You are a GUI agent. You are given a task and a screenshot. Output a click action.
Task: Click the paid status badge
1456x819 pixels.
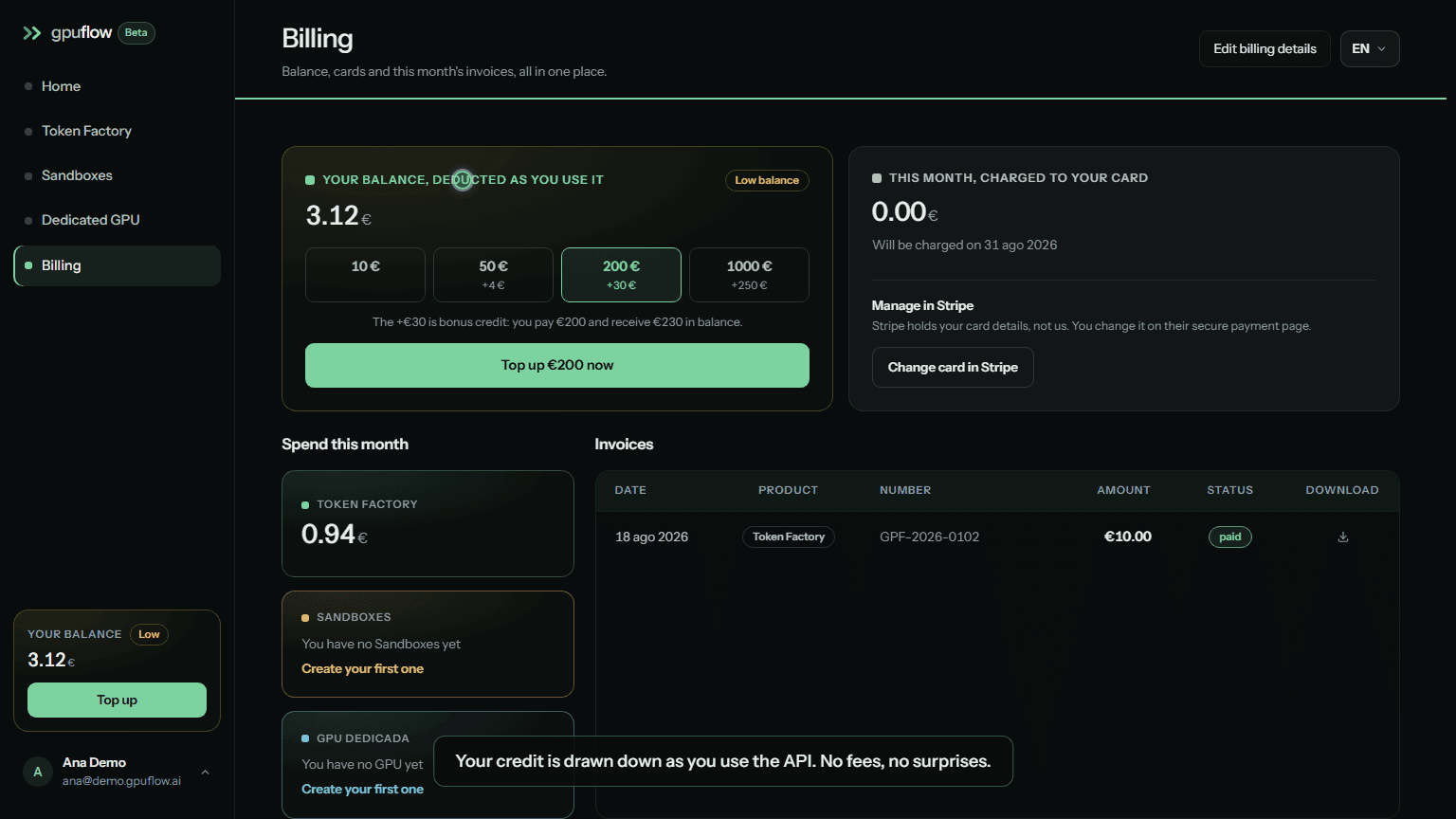1229,537
